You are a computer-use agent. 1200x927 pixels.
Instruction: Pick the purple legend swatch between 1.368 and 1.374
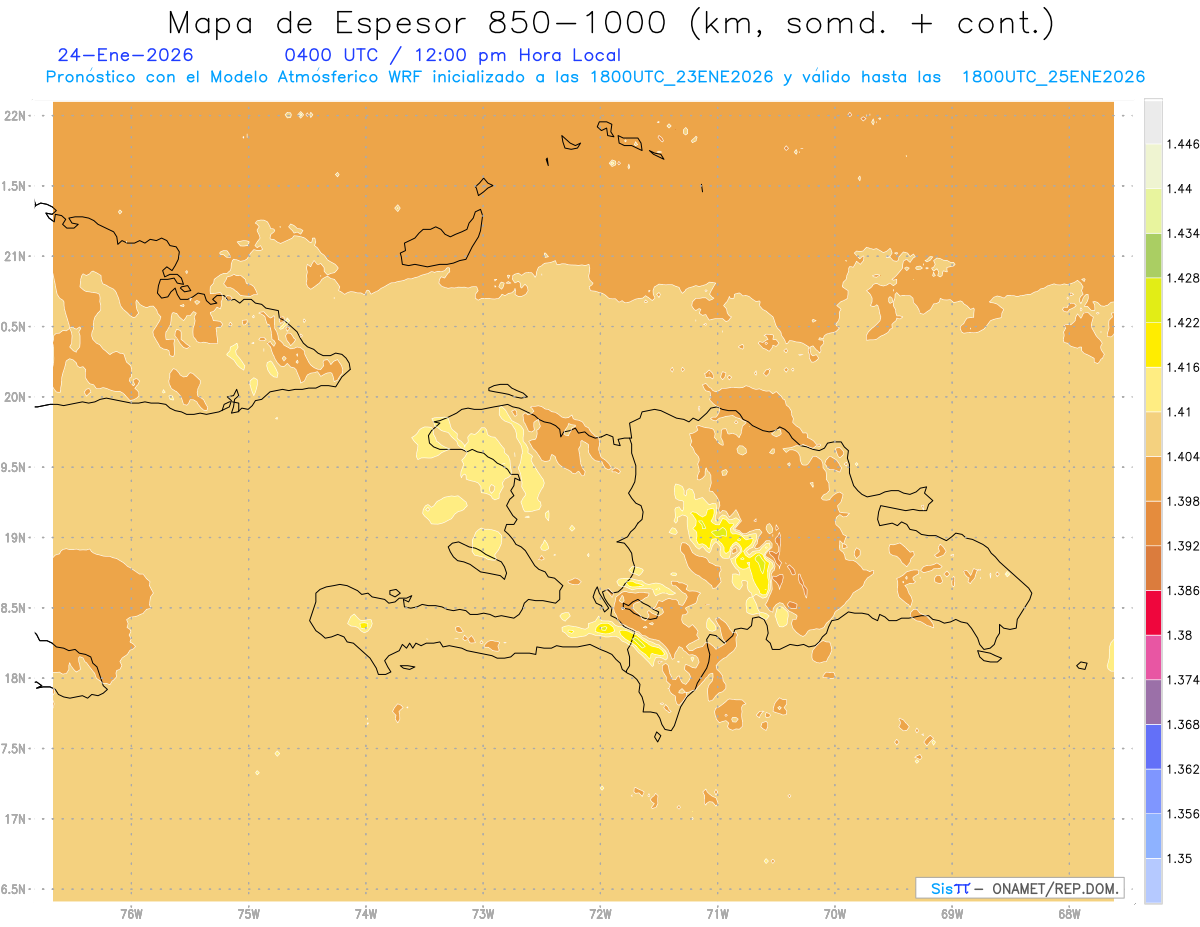[1153, 701]
